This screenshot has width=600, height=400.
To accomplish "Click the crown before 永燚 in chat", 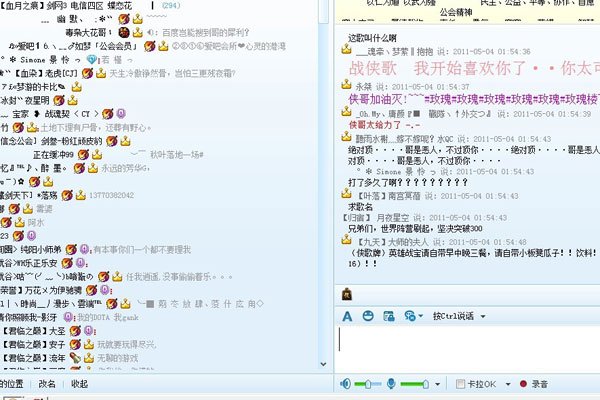I will tap(346, 85).
